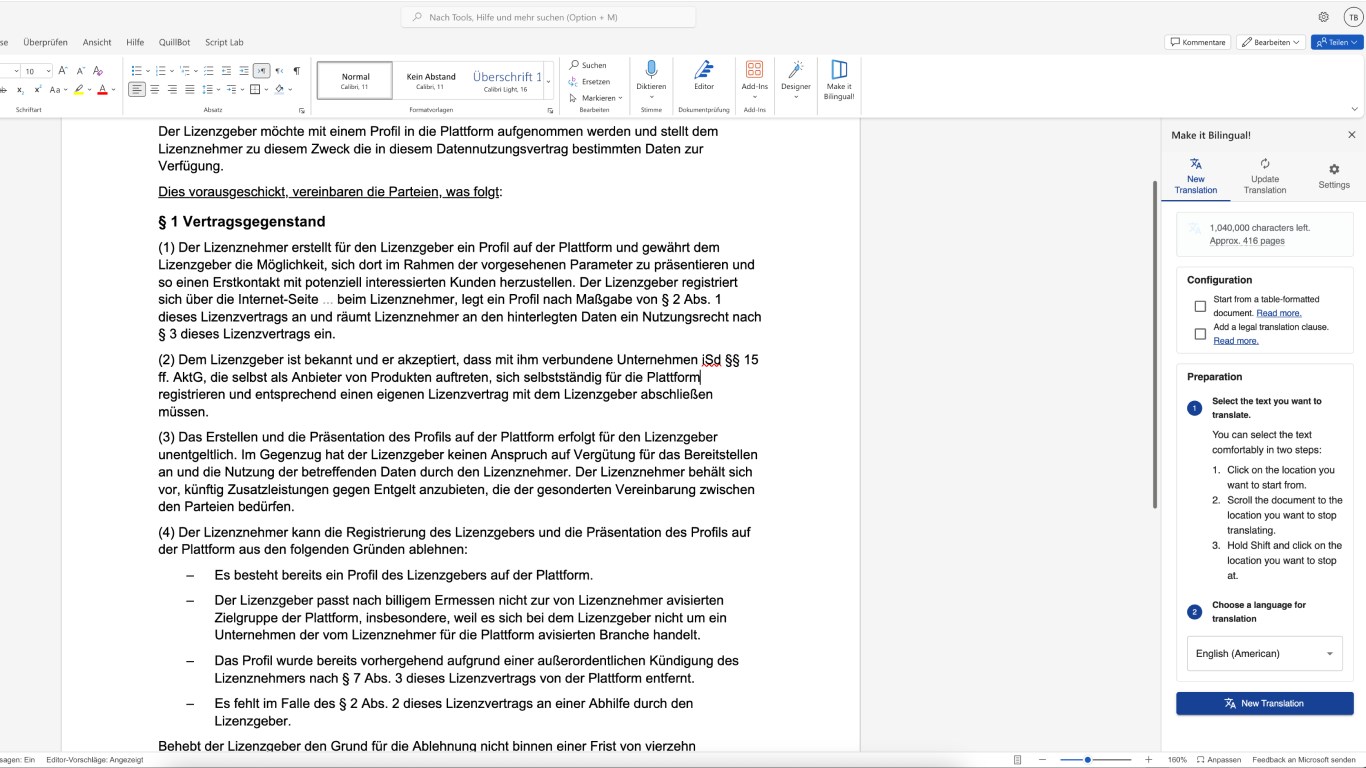The width and height of the screenshot is (1366, 768).
Task: Open the Markieren dropdown
Action: [x=595, y=98]
